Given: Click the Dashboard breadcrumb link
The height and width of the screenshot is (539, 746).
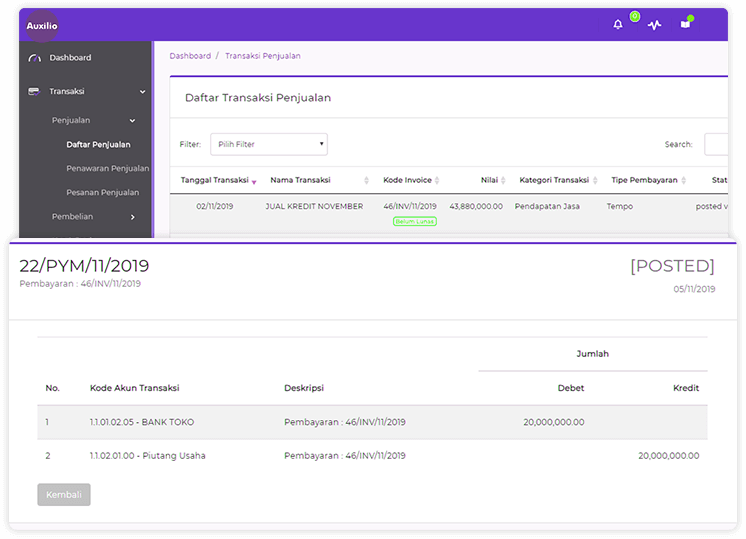Looking at the screenshot, I should tap(190, 56).
